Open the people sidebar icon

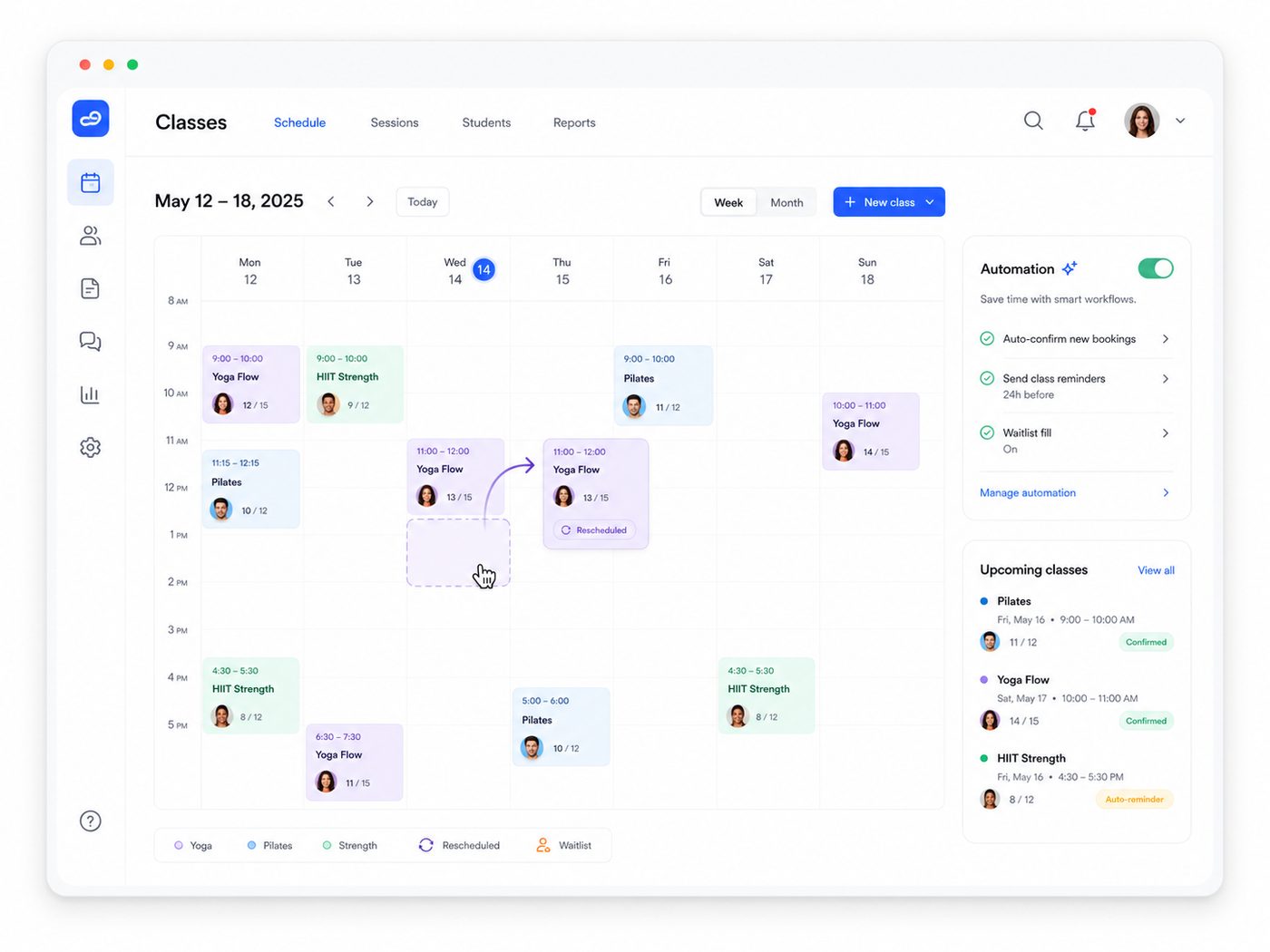[x=91, y=236]
